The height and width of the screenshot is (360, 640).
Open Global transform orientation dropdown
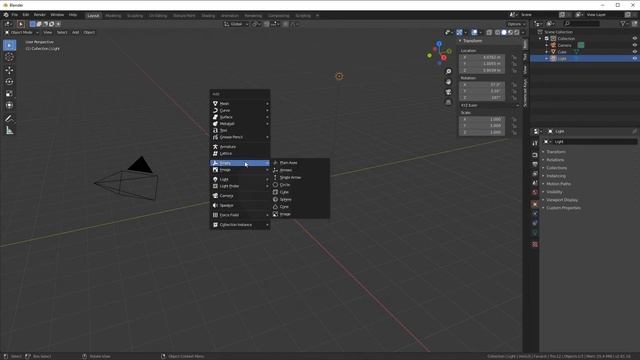236,24
